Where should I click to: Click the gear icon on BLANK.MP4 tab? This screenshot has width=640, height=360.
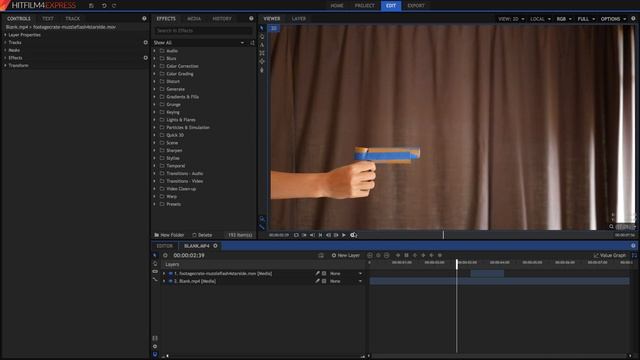point(215,246)
